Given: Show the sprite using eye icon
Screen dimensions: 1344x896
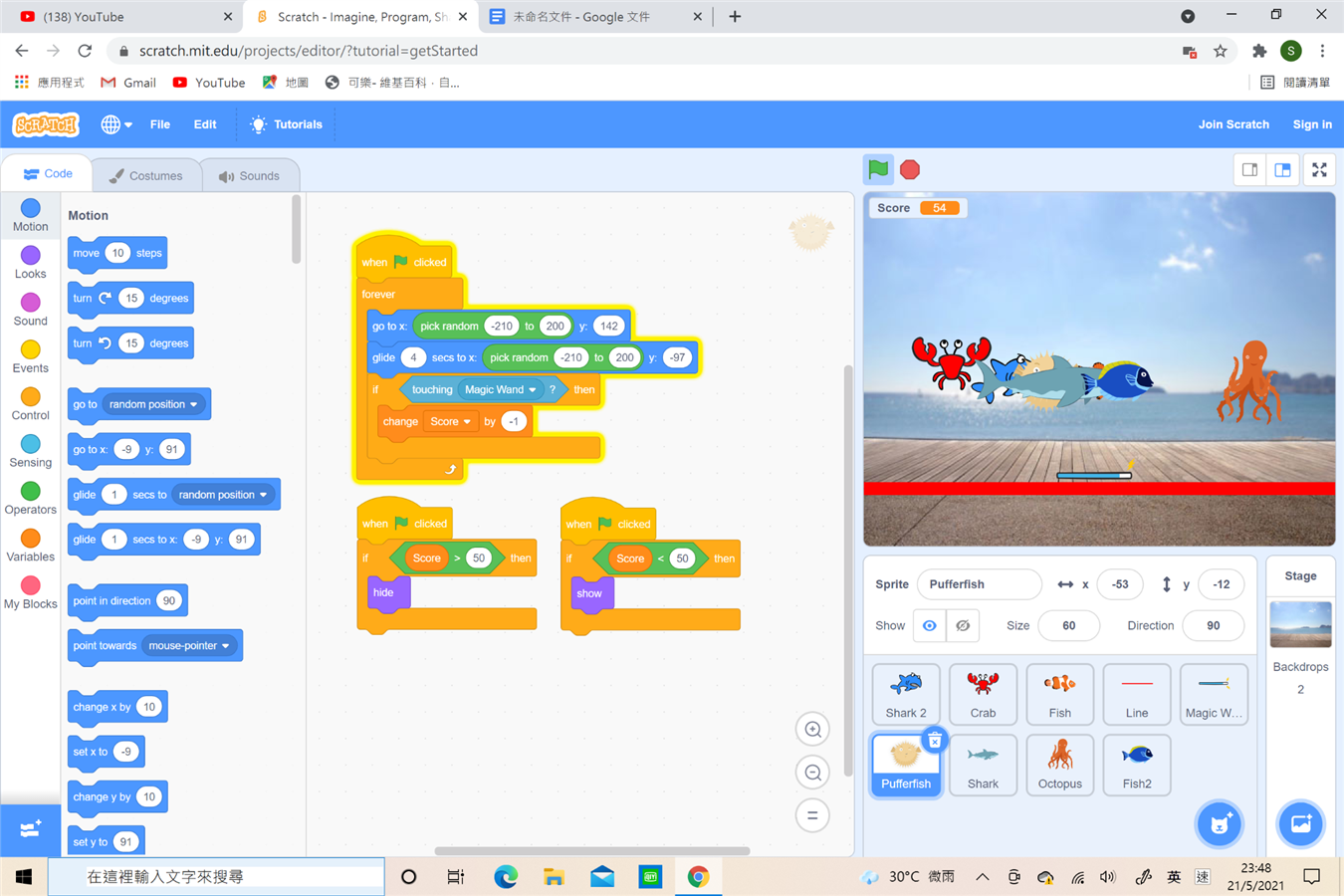Looking at the screenshot, I should pyautogui.click(x=929, y=626).
